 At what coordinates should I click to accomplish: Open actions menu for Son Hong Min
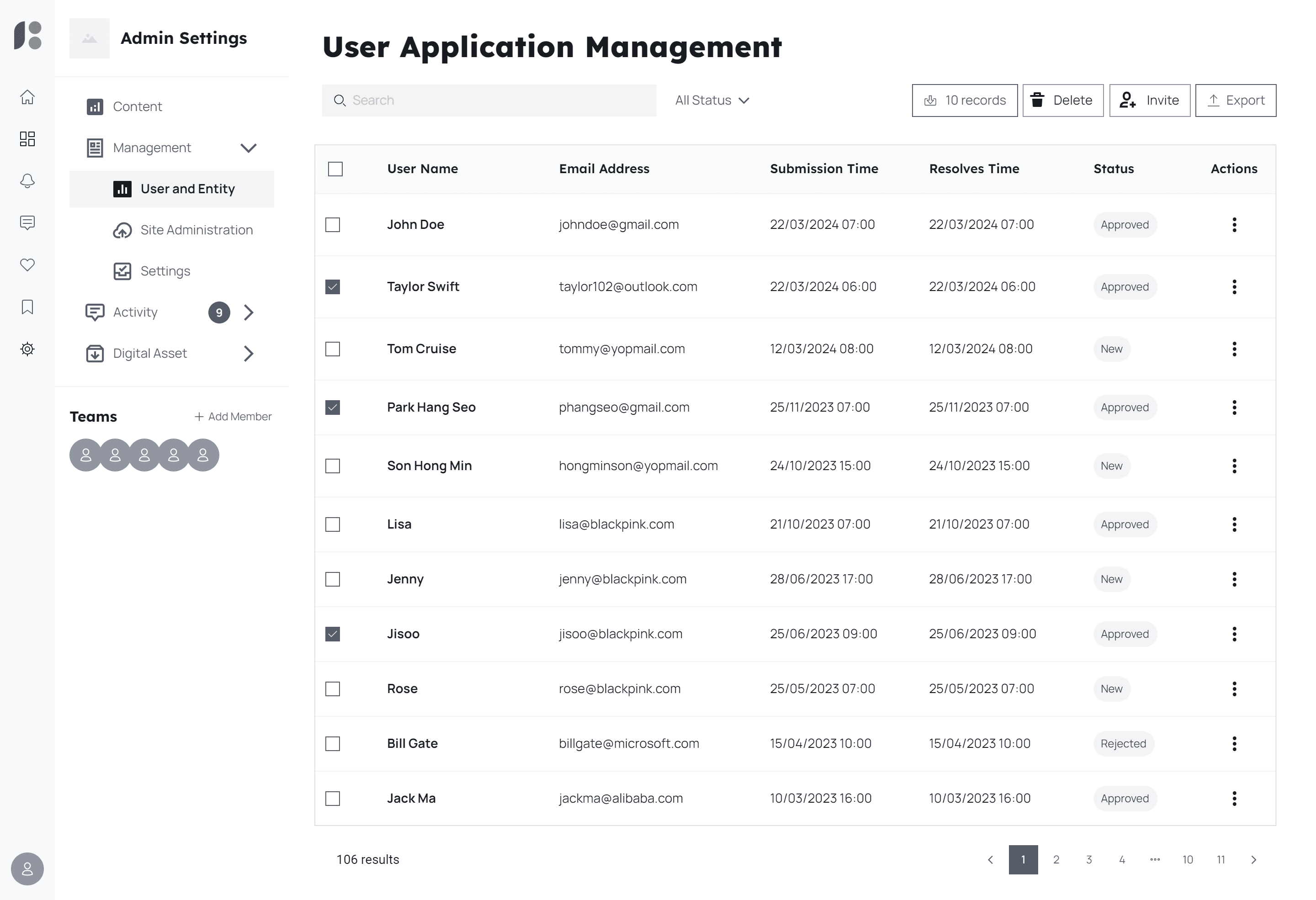[1234, 466]
